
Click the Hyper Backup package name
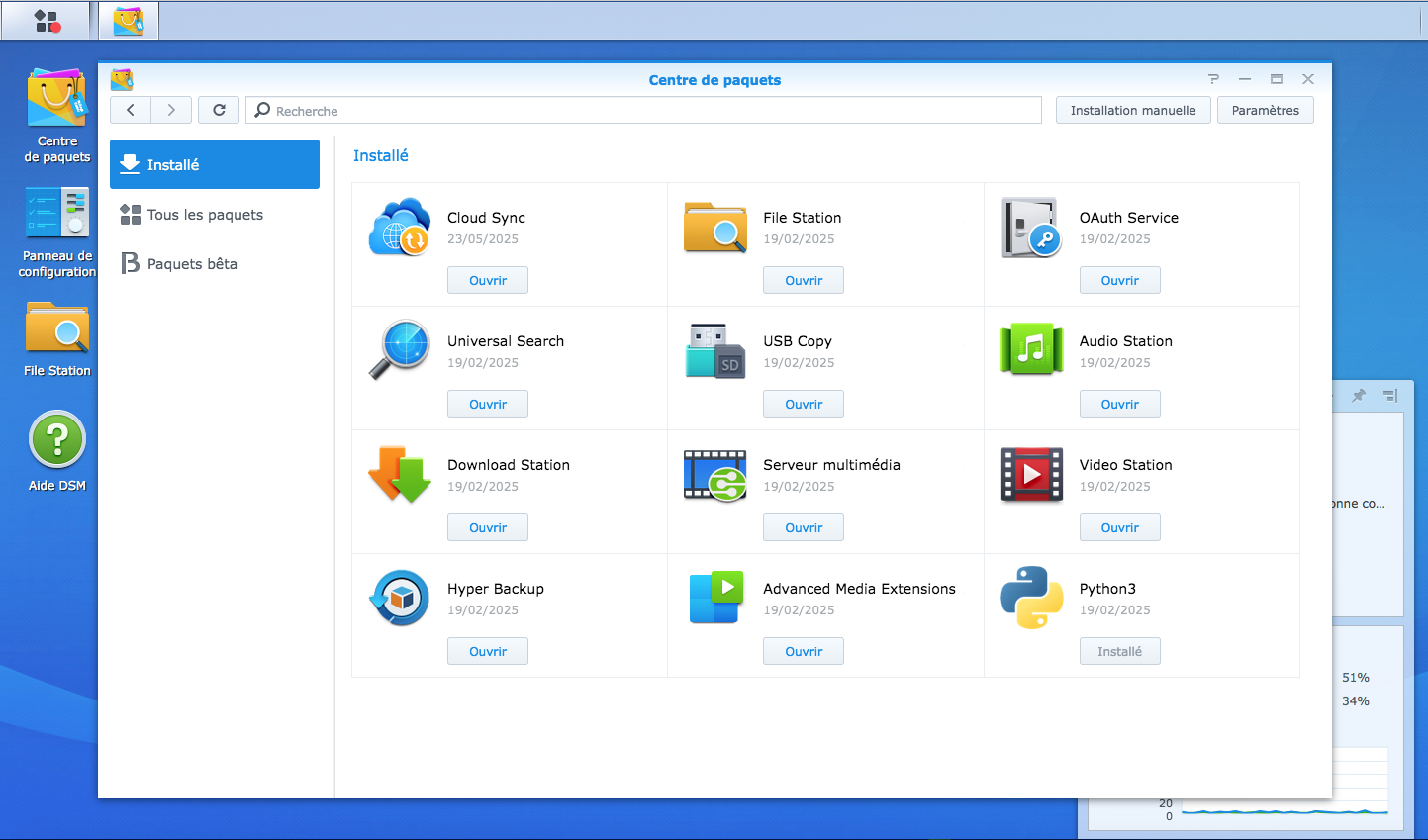click(496, 589)
